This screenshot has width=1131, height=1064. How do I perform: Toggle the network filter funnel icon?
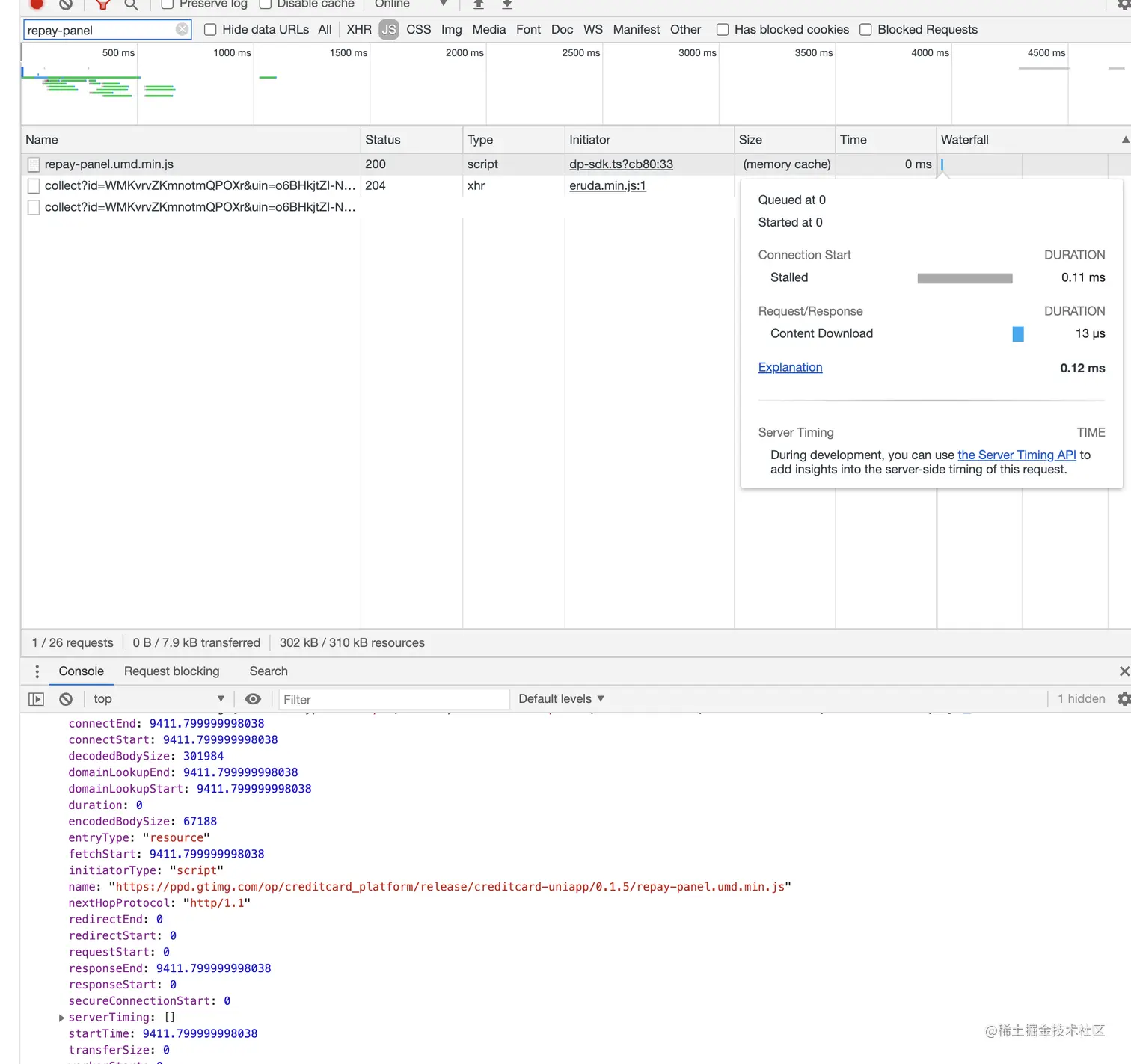point(103,4)
